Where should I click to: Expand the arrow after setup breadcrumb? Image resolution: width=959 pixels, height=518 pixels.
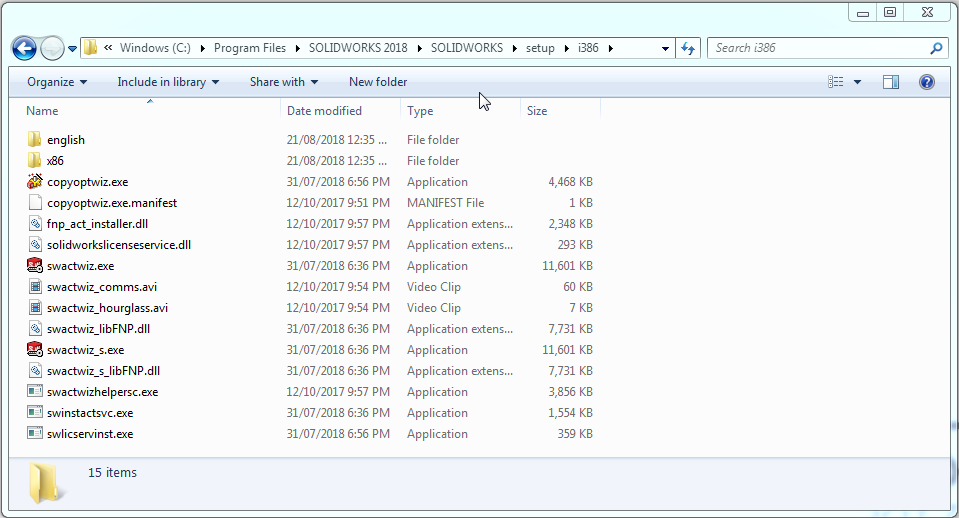click(566, 48)
